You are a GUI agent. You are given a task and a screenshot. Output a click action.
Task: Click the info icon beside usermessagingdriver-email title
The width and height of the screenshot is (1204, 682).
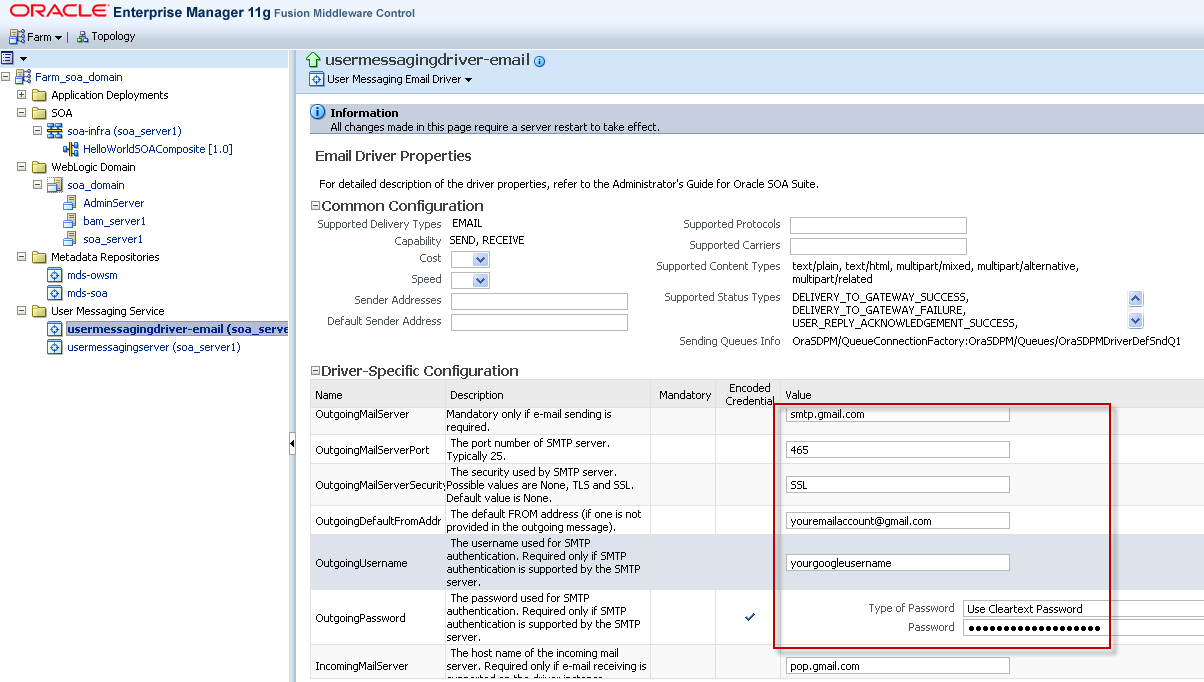pyautogui.click(x=540, y=61)
